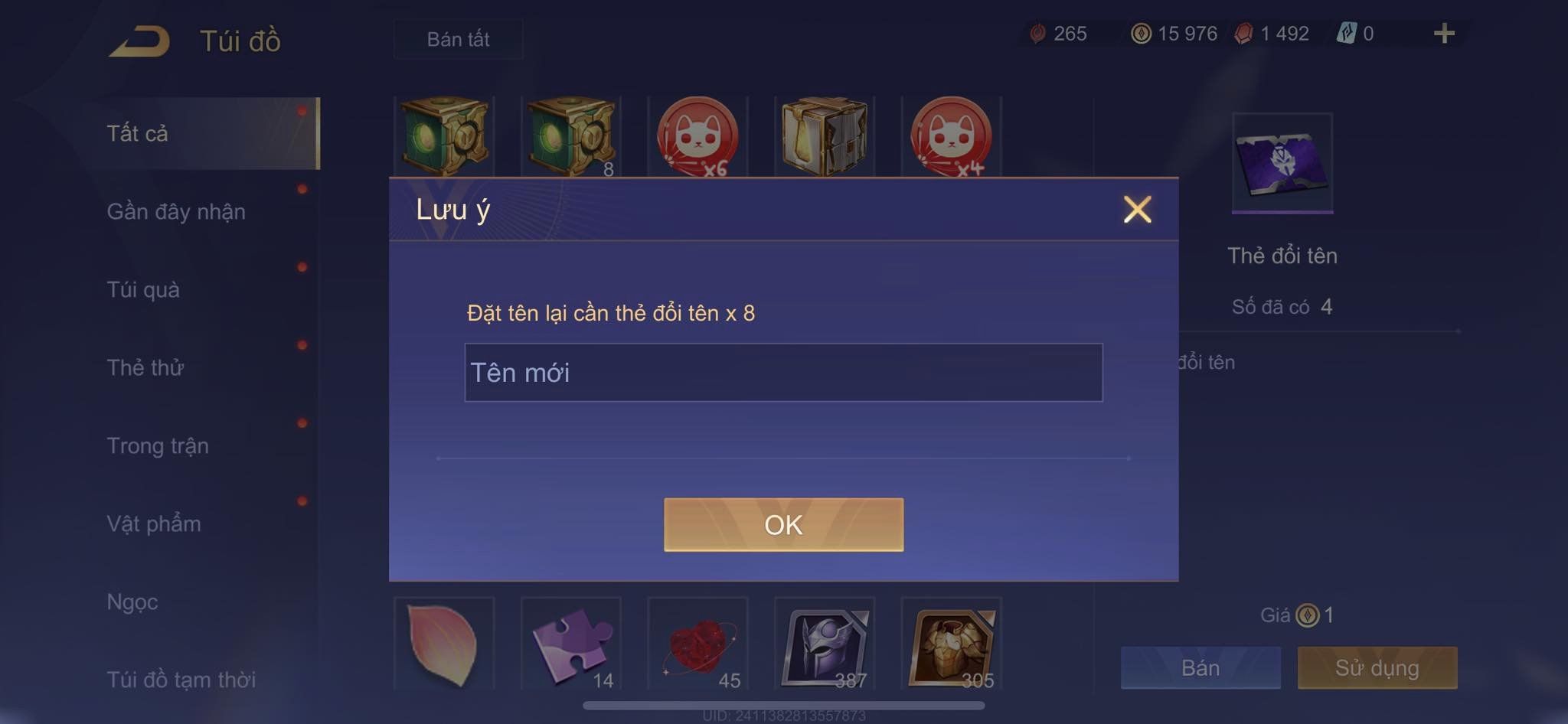Click the blue Bán button
Viewport: 1568px width, 724px height.
point(1200,668)
